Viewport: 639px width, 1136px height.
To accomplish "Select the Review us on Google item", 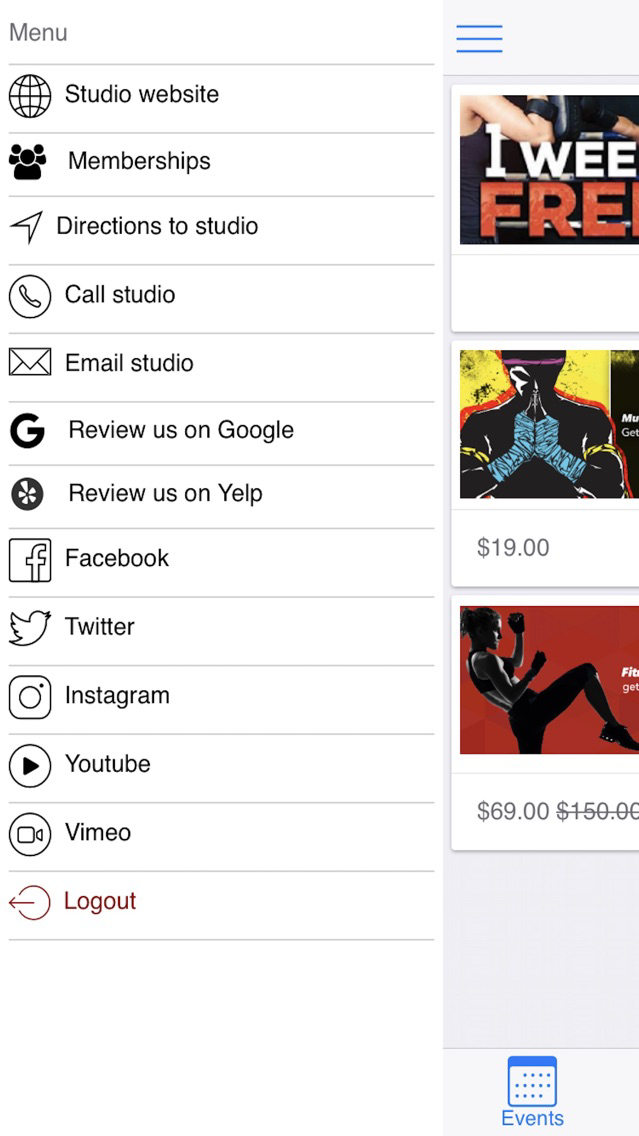I will [221, 430].
